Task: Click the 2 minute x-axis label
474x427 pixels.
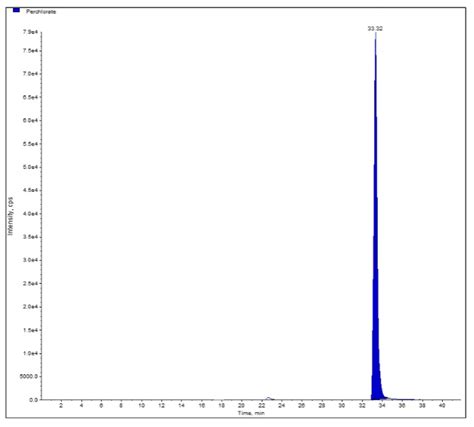Action: [x=61, y=406]
